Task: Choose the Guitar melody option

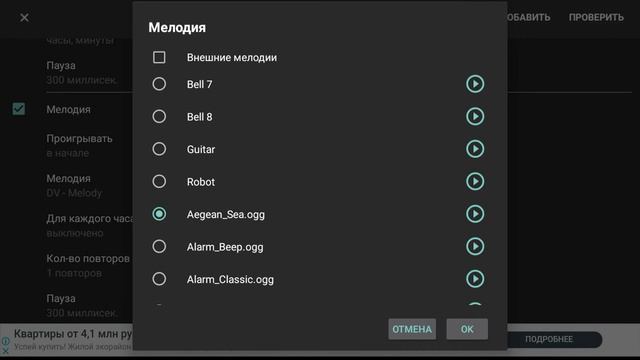Action: click(159, 149)
